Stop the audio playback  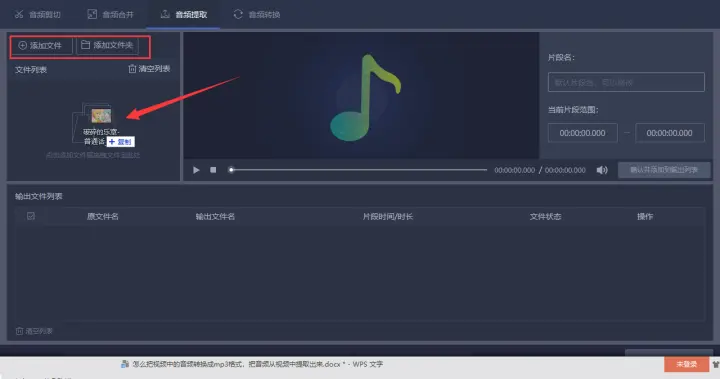[x=213, y=170]
